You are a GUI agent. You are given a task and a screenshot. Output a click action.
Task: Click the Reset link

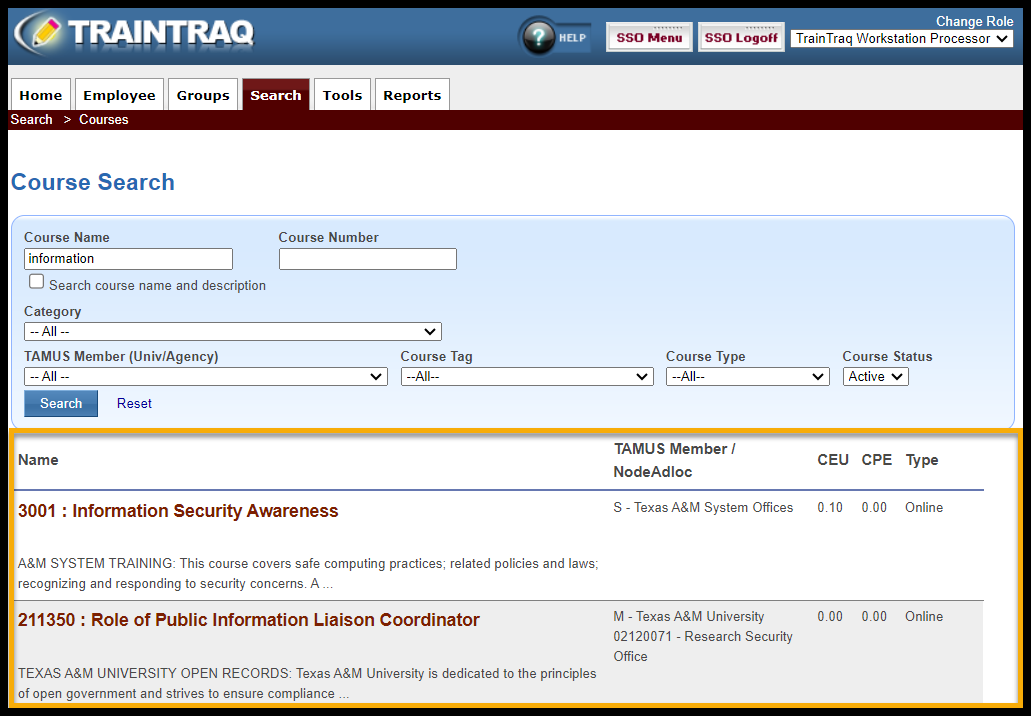point(134,404)
